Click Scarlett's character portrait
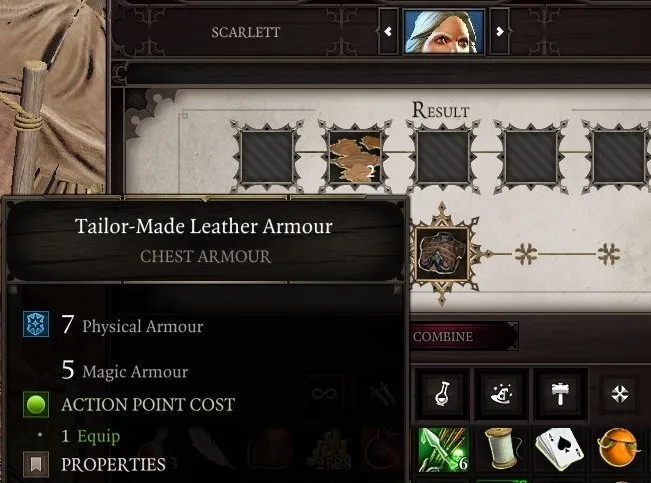 pyautogui.click(x=444, y=32)
